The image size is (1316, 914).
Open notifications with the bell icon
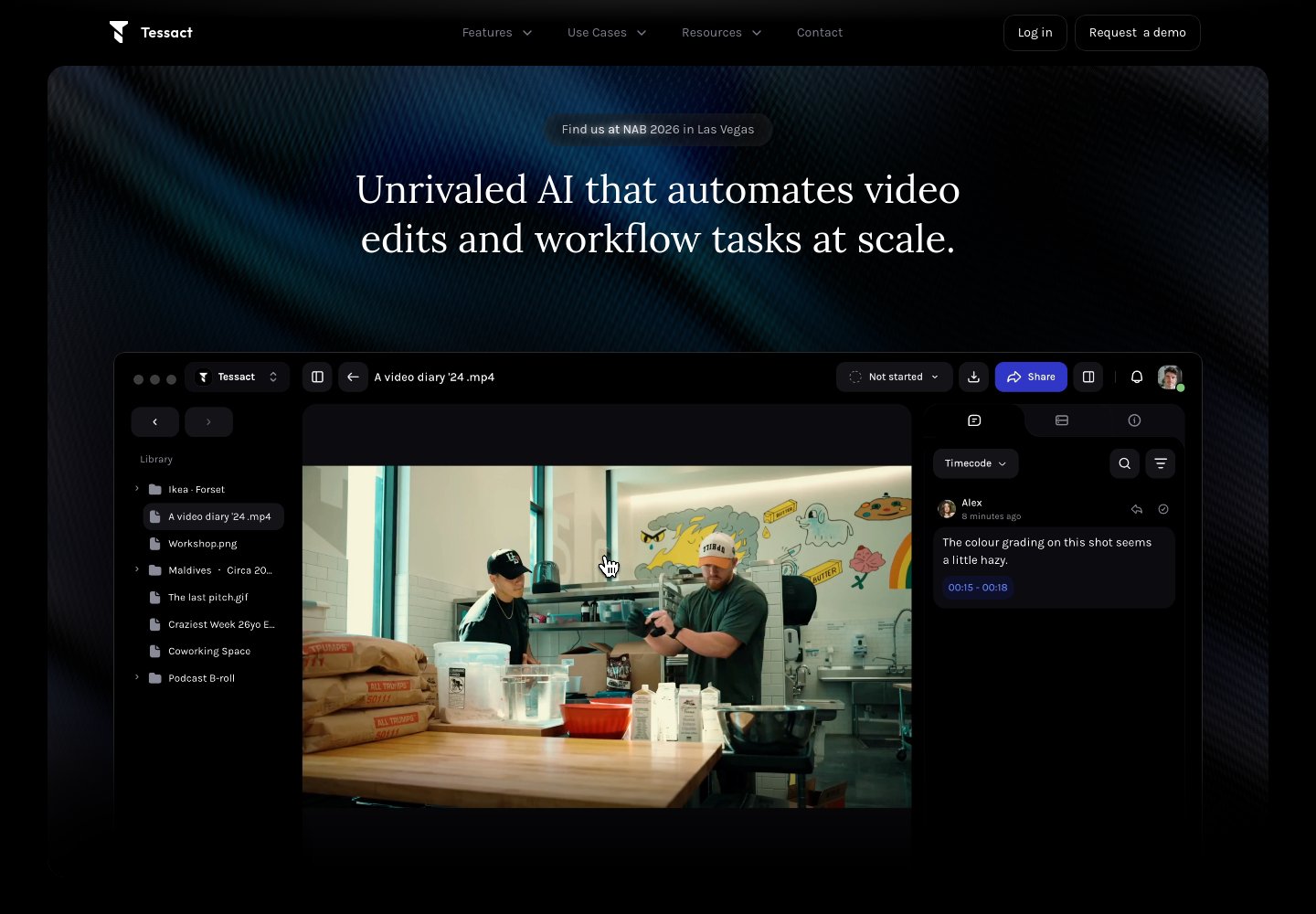(1137, 377)
